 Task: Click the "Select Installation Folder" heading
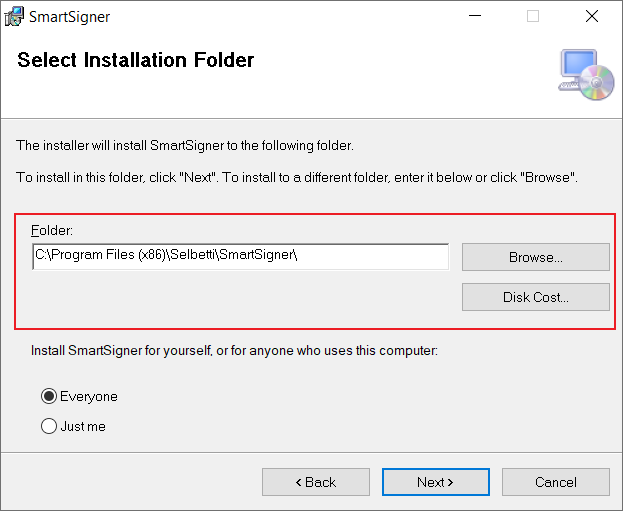pyautogui.click(x=135, y=60)
